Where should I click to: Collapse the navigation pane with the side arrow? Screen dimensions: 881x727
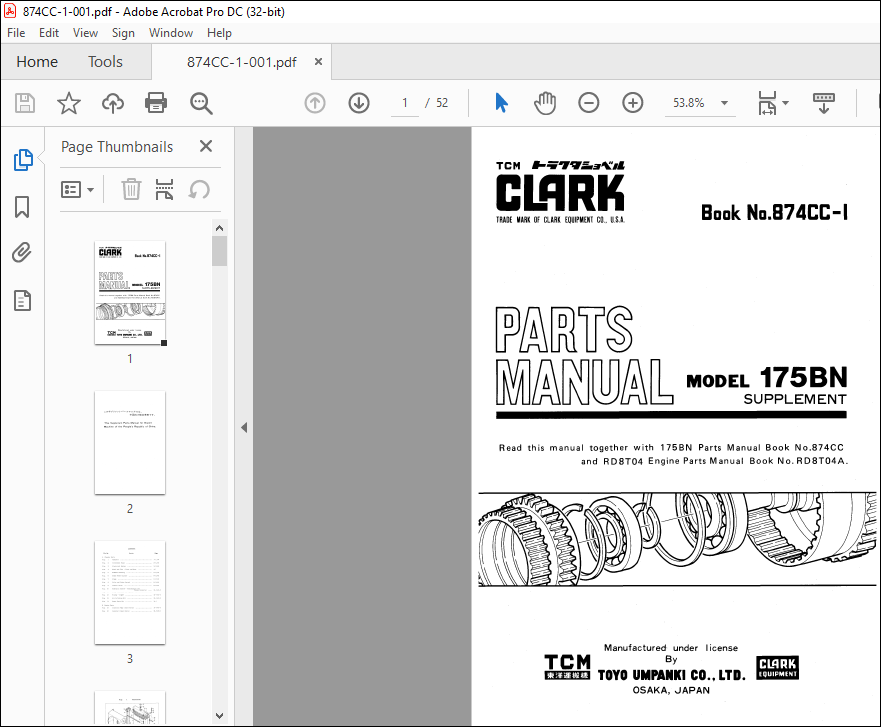pyautogui.click(x=244, y=428)
